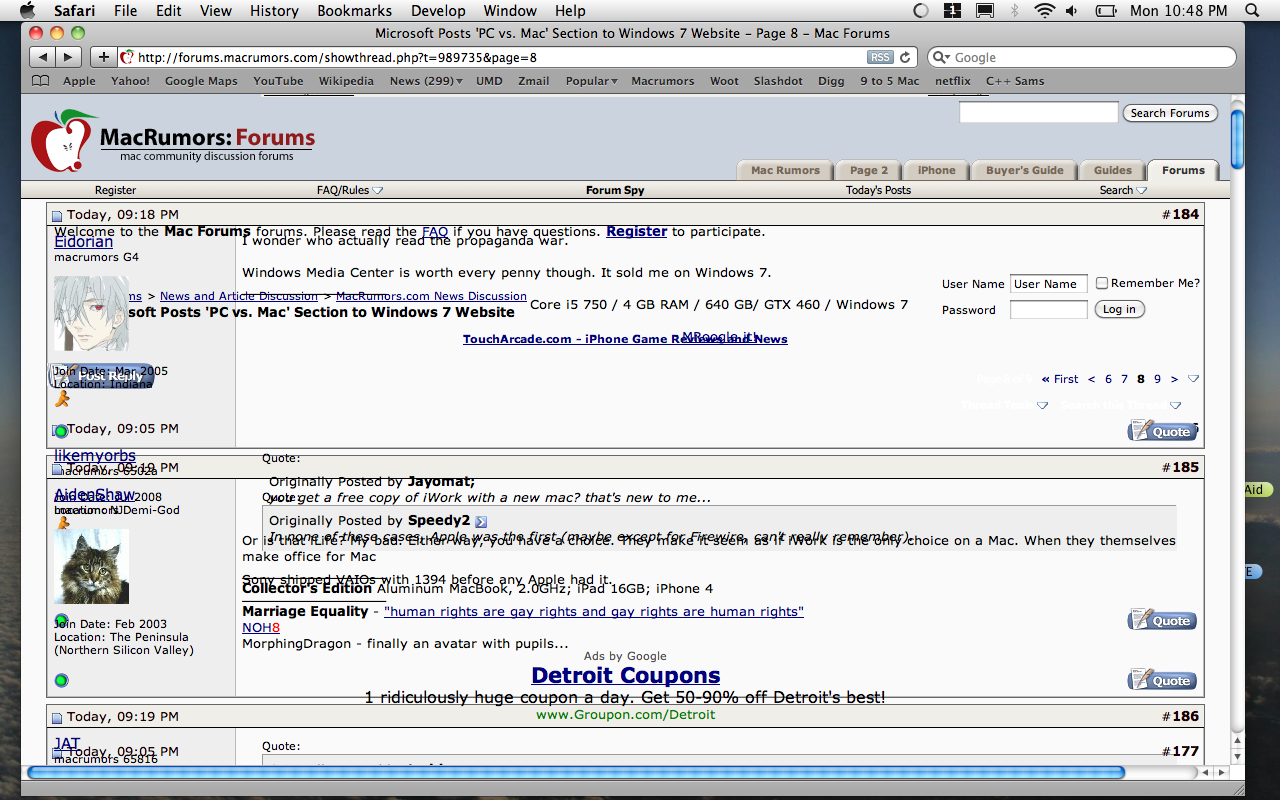Expand the FAQ/Rules dropdown
This screenshot has height=800, width=1280.
click(377, 190)
